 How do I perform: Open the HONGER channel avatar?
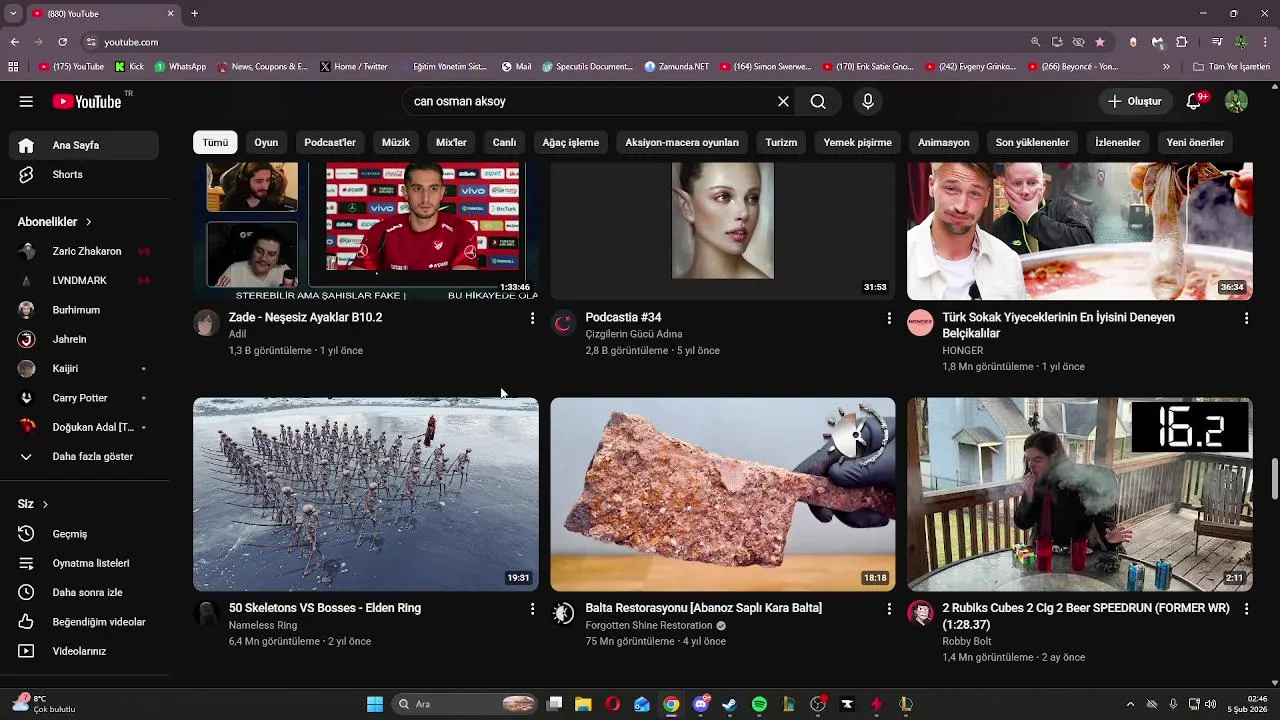tap(920, 322)
